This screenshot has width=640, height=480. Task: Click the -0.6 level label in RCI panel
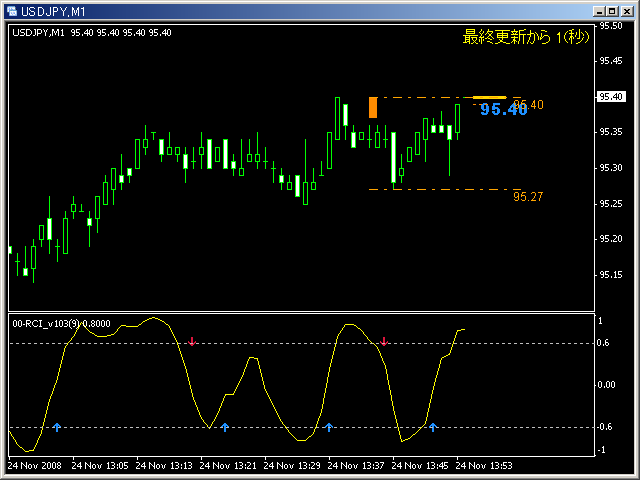click(604, 427)
